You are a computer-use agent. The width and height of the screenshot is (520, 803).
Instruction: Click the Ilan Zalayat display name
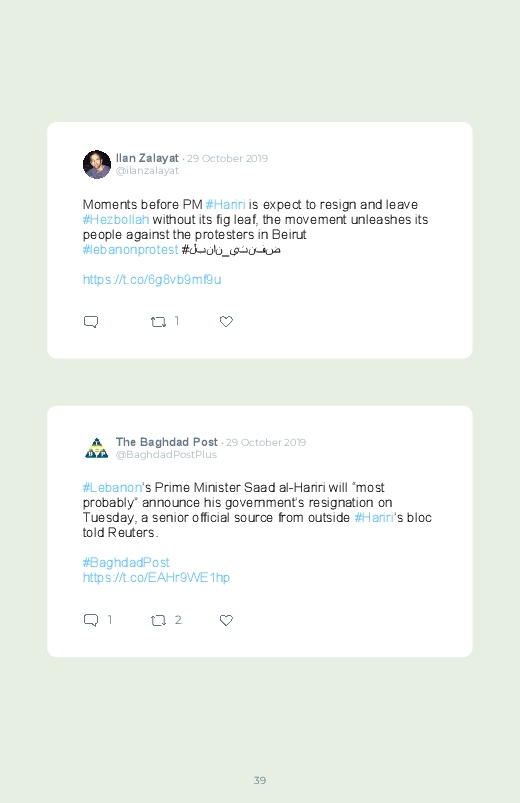tap(147, 158)
